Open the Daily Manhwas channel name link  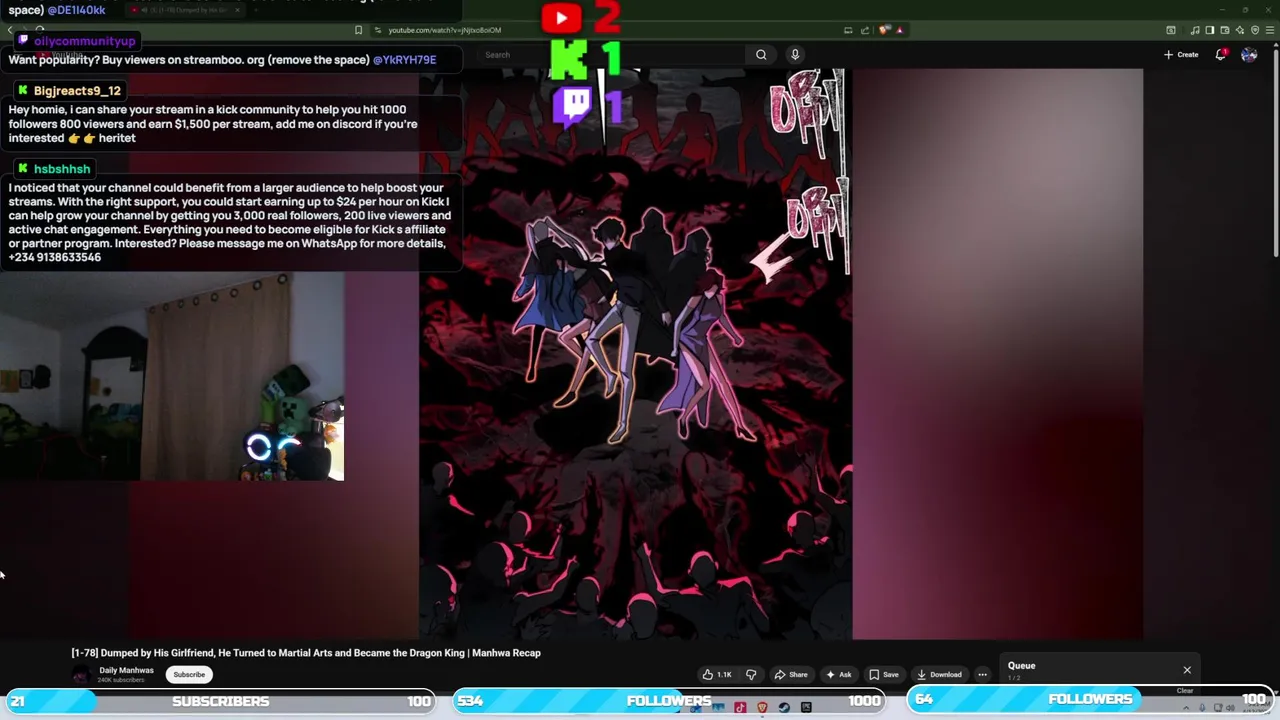(127, 670)
